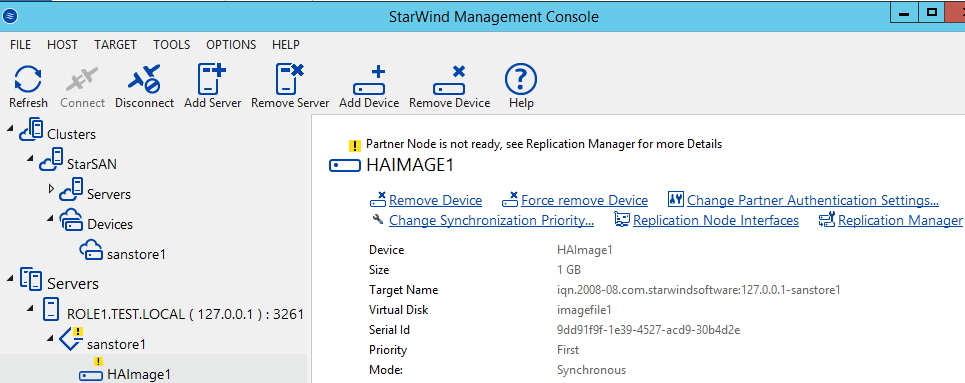Image resolution: width=965 pixels, height=383 pixels.
Task: Open Change Synchronization Priority link
Action: pos(491,220)
